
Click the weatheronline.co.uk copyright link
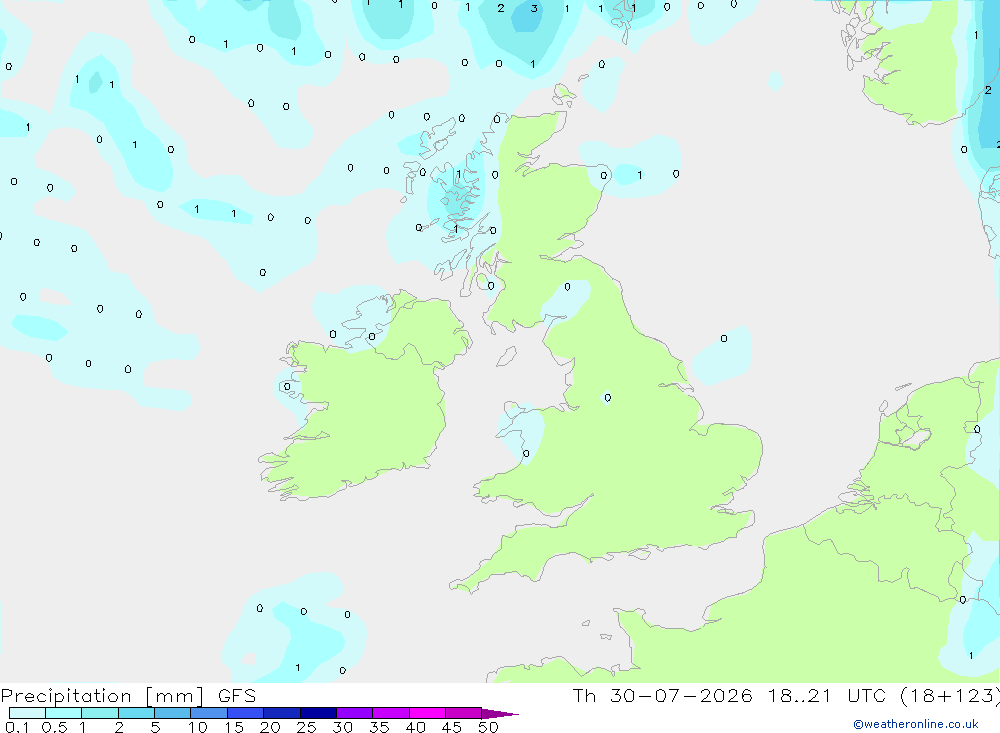pos(916,724)
